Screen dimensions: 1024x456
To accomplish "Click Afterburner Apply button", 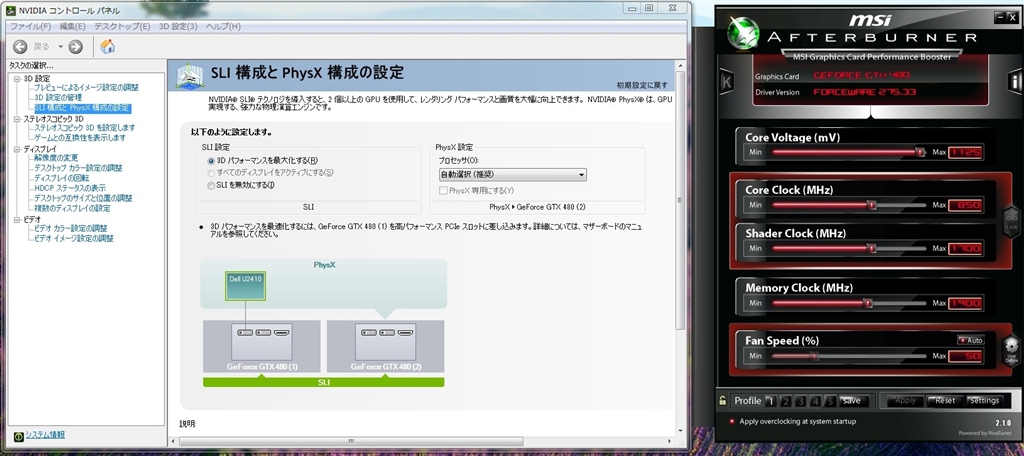I will point(905,400).
